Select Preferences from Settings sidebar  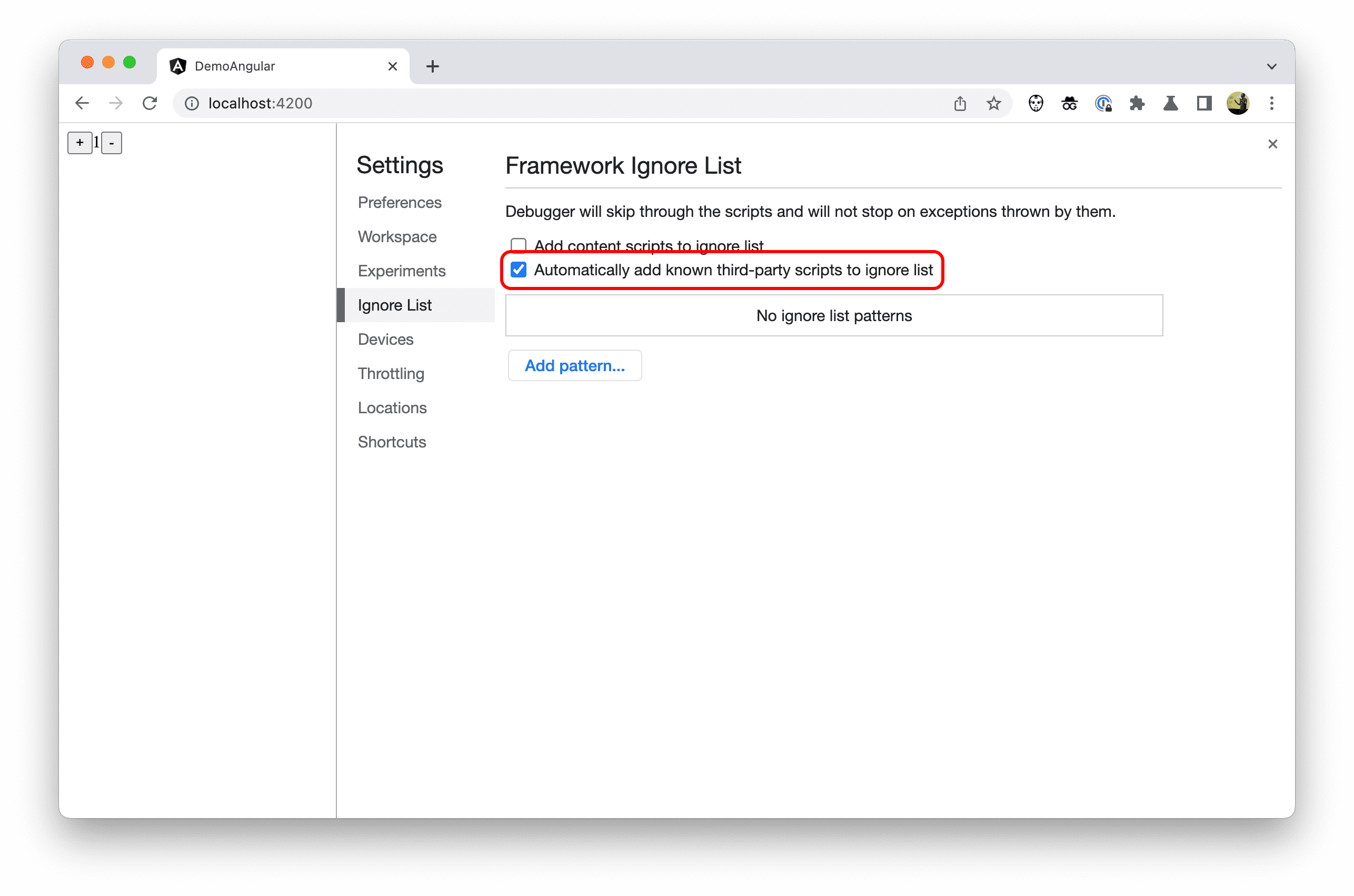[399, 202]
